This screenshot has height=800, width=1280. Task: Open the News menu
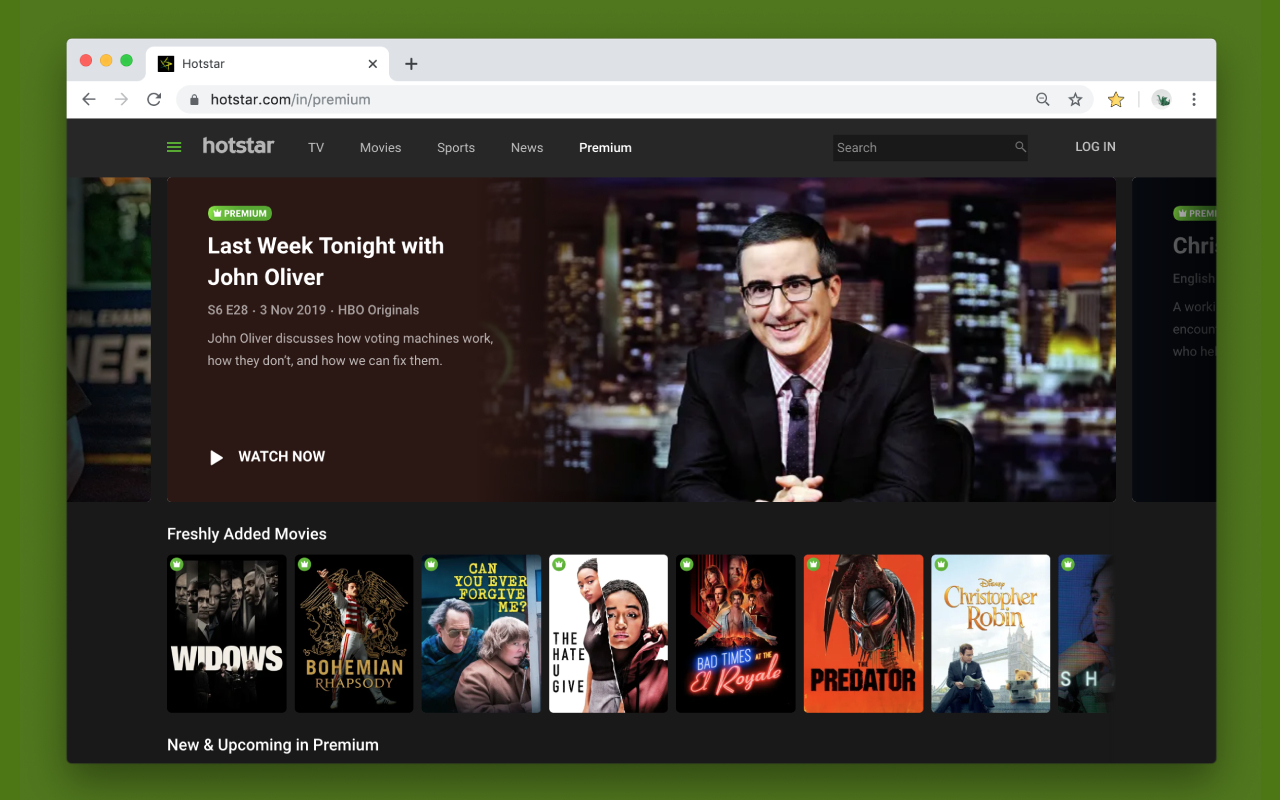coord(527,147)
